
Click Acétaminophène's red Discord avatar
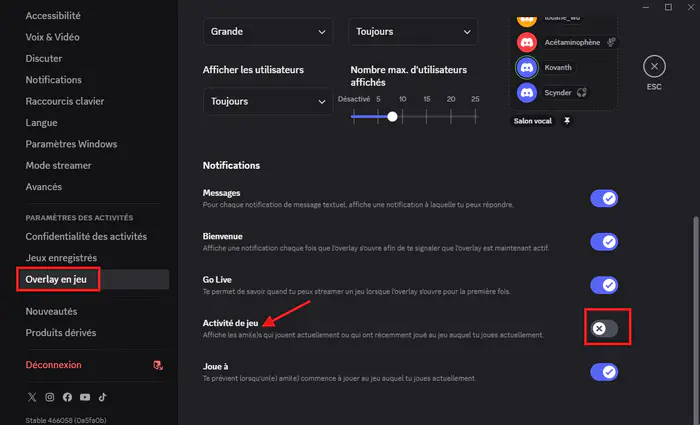[527, 42]
